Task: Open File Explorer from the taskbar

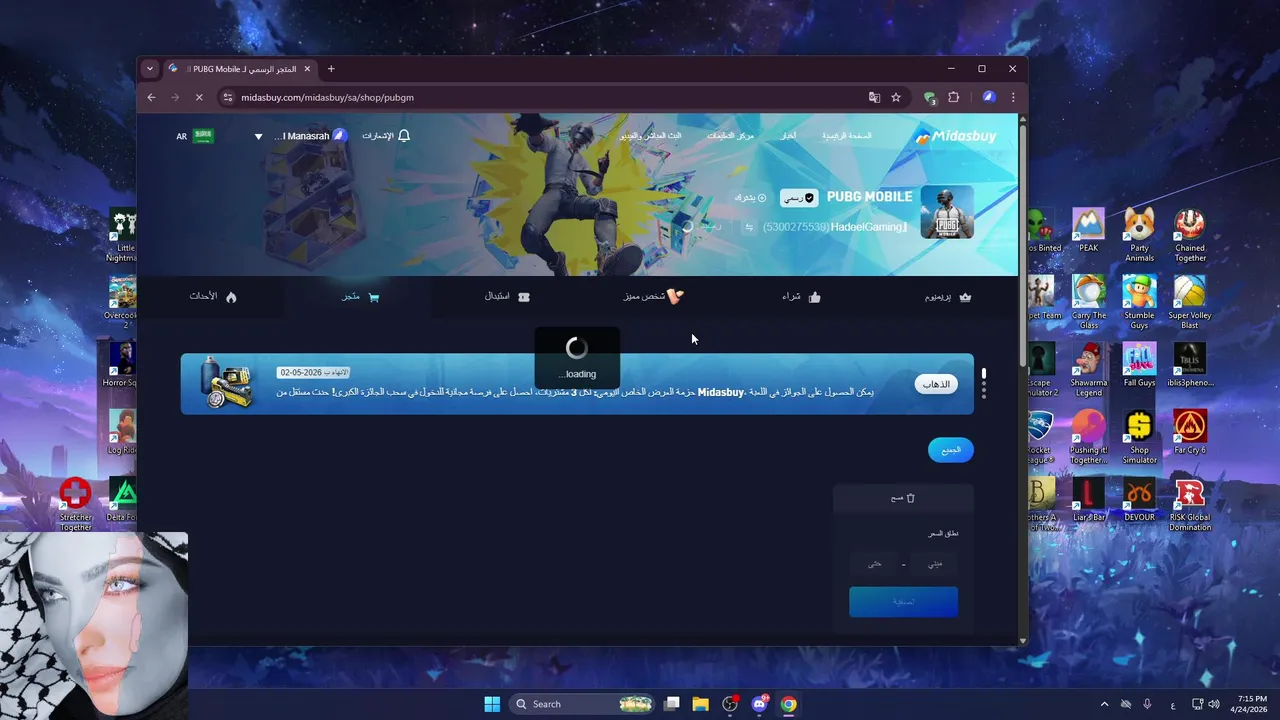Action: tap(701, 704)
